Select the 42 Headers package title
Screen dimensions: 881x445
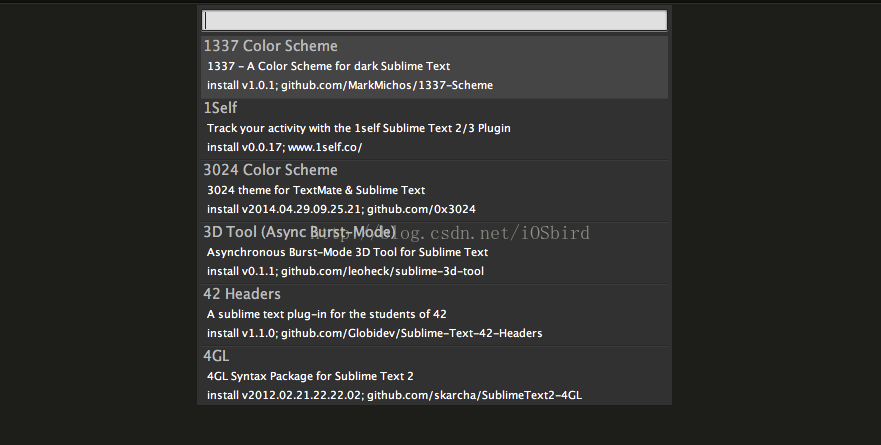click(242, 294)
